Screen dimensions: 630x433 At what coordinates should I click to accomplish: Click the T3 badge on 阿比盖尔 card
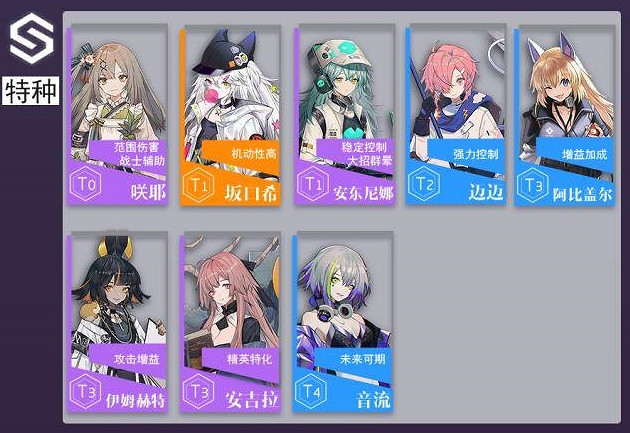pos(533,186)
